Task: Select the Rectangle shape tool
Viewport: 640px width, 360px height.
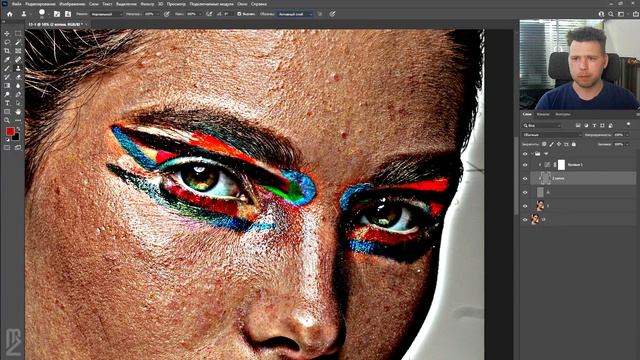Action: [7, 111]
